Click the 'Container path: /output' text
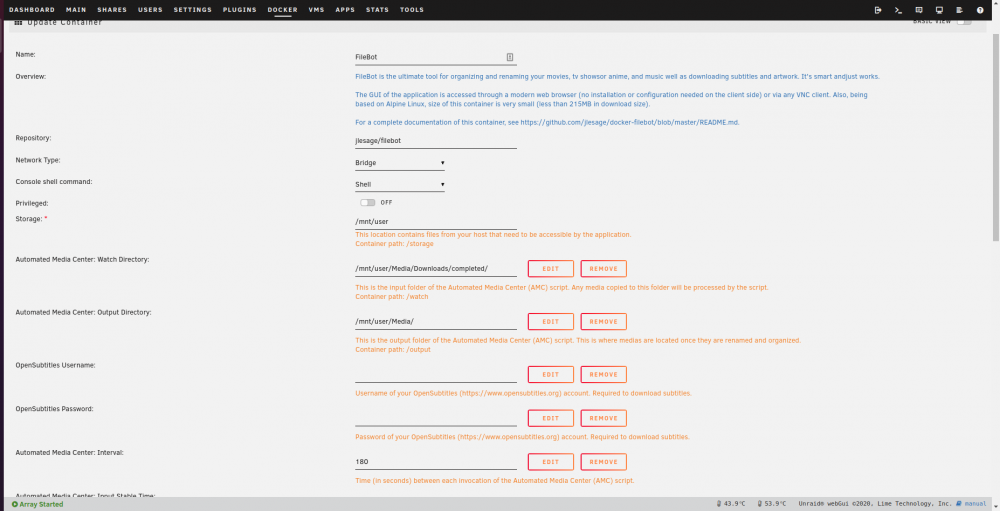The height and width of the screenshot is (511, 1000). 393,350
